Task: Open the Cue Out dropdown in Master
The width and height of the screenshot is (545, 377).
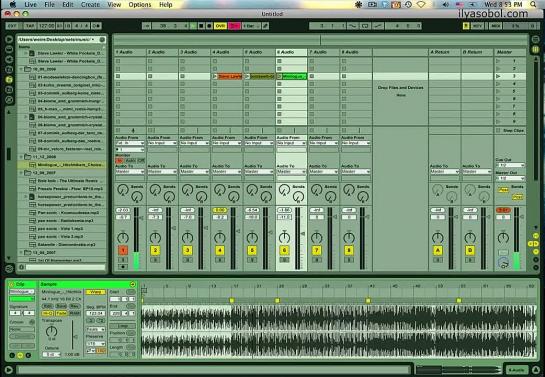Action: pos(510,165)
